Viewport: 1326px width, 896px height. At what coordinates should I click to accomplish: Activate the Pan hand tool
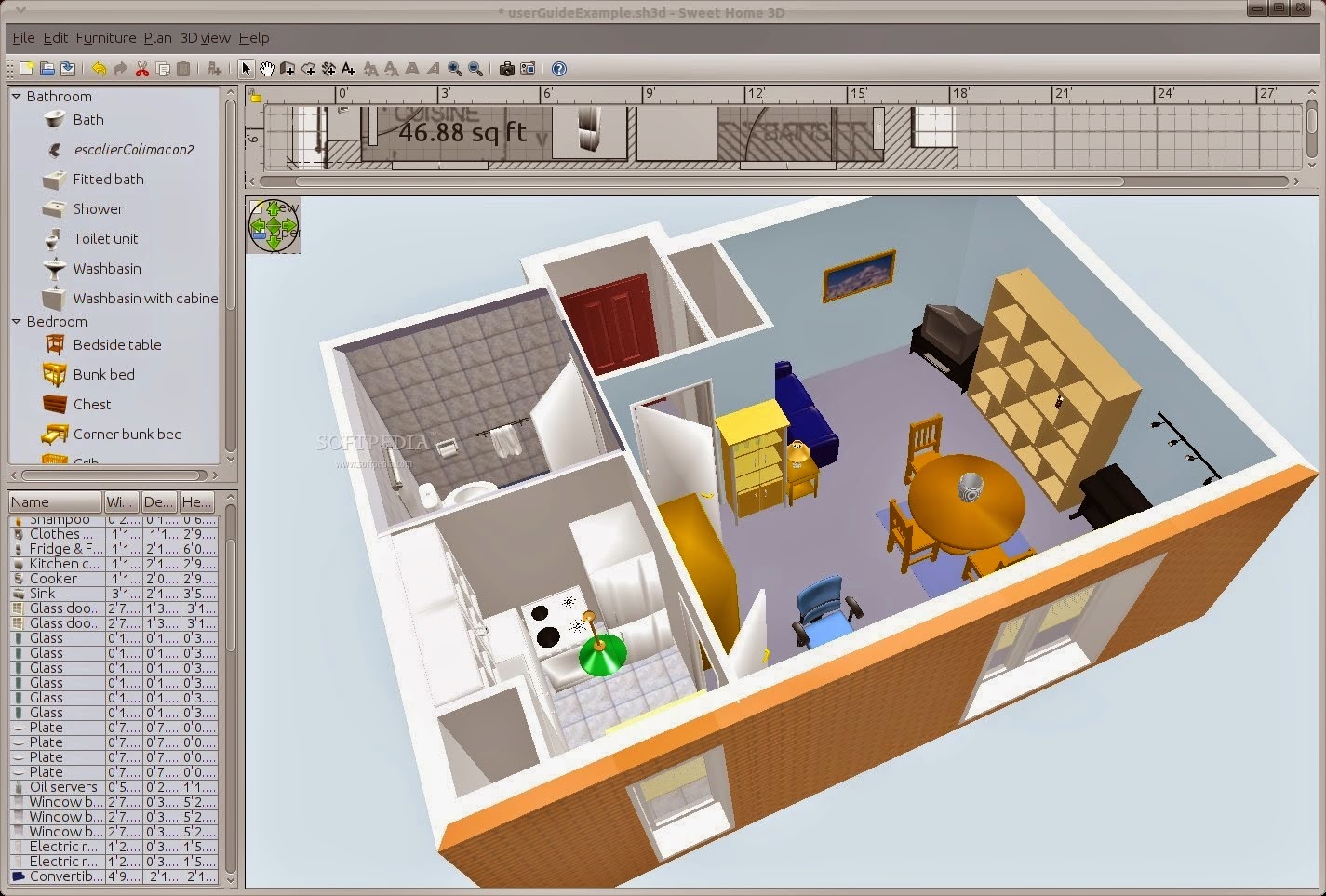(x=267, y=69)
